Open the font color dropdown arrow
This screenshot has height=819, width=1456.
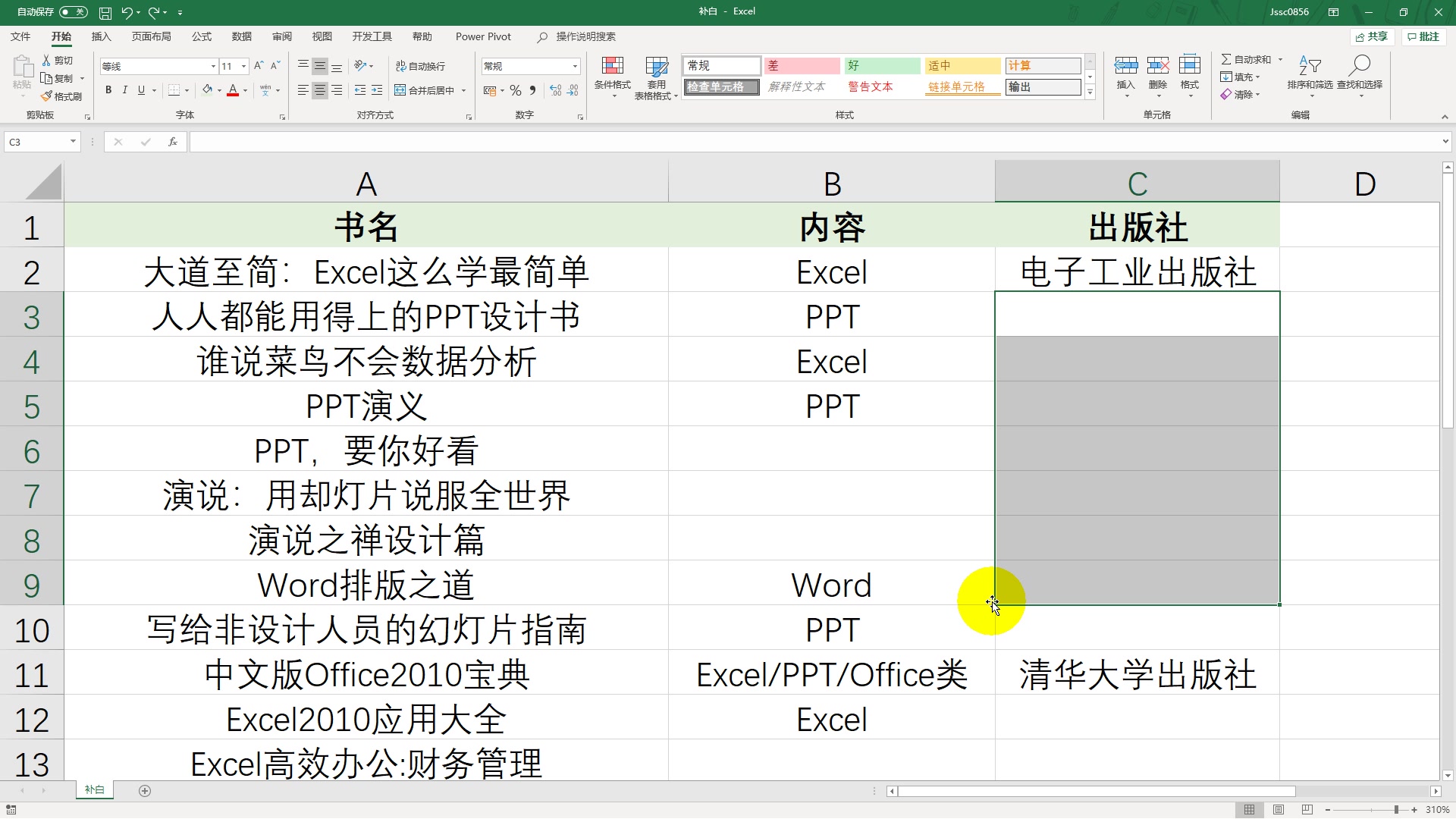coord(246,90)
